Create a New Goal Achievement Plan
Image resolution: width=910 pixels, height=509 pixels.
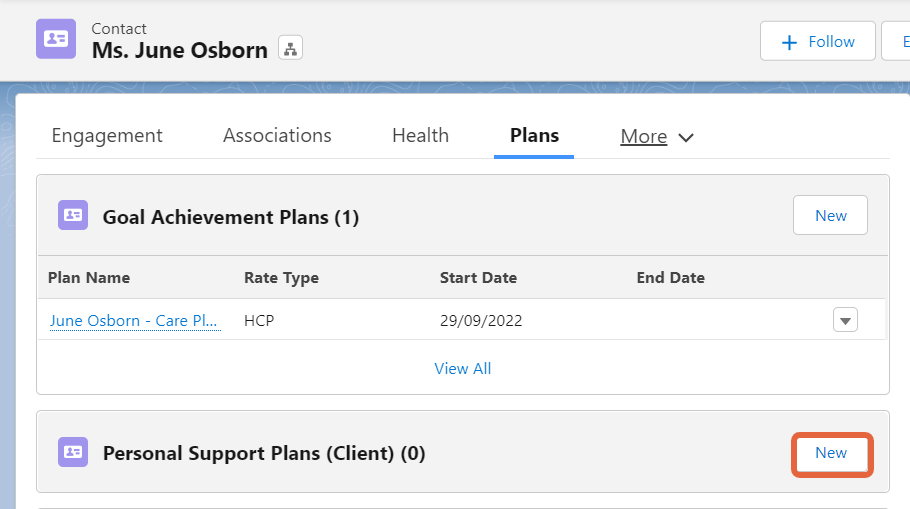[x=830, y=215]
